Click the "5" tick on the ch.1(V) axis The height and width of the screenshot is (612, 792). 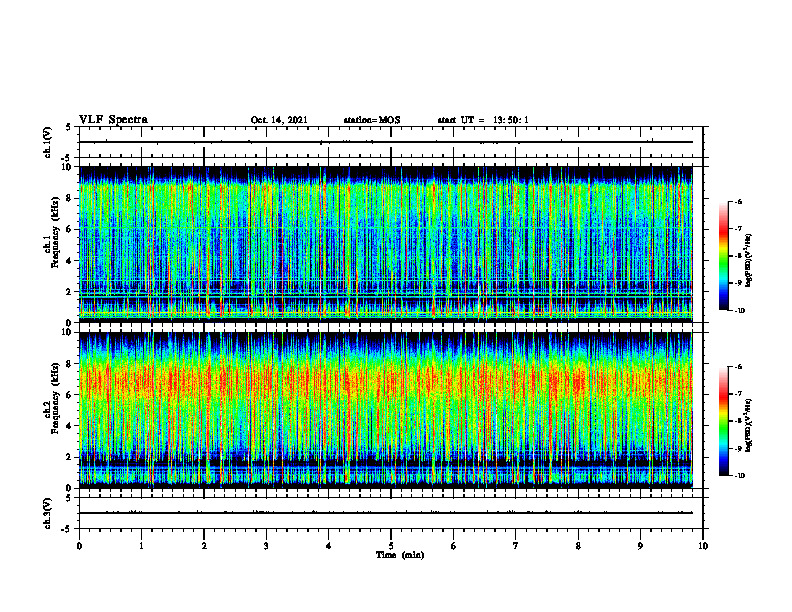coord(70,127)
